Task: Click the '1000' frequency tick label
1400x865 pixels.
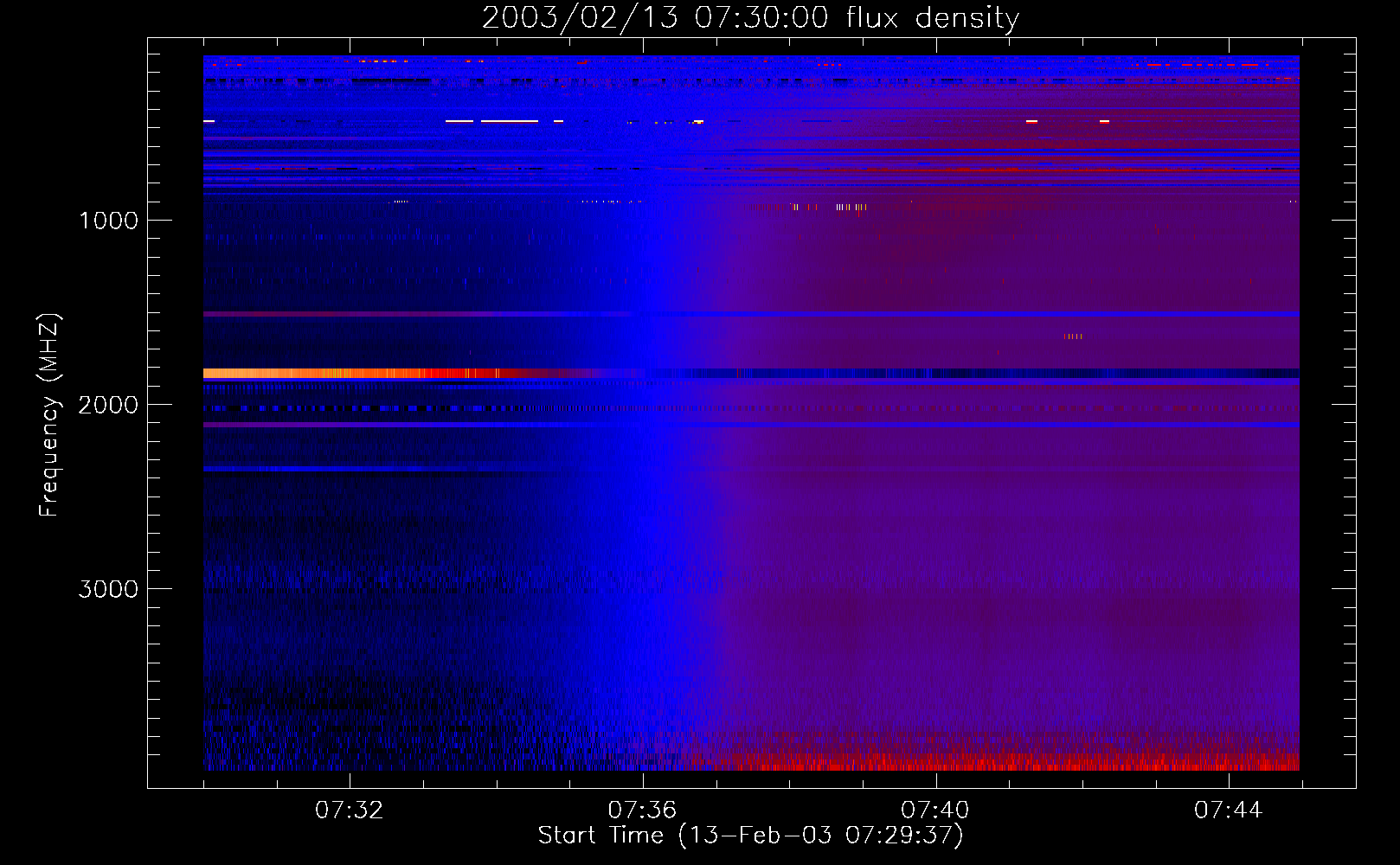Action: 108,221
